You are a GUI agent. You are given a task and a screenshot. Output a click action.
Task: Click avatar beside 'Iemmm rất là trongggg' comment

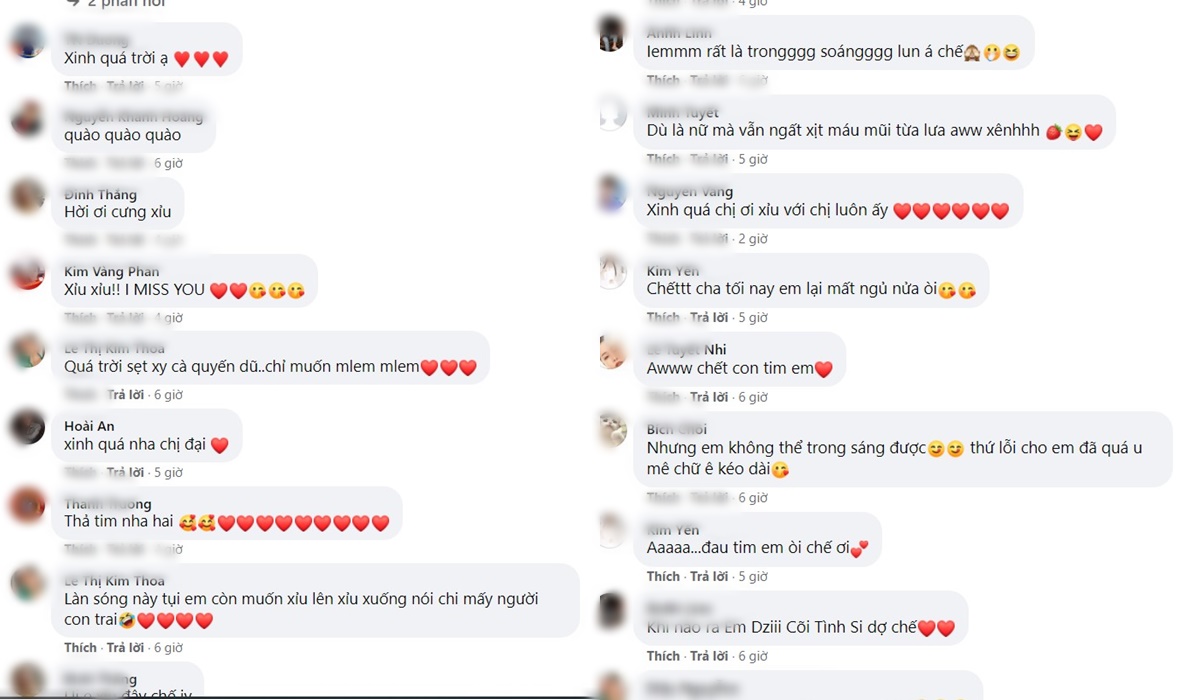click(612, 35)
